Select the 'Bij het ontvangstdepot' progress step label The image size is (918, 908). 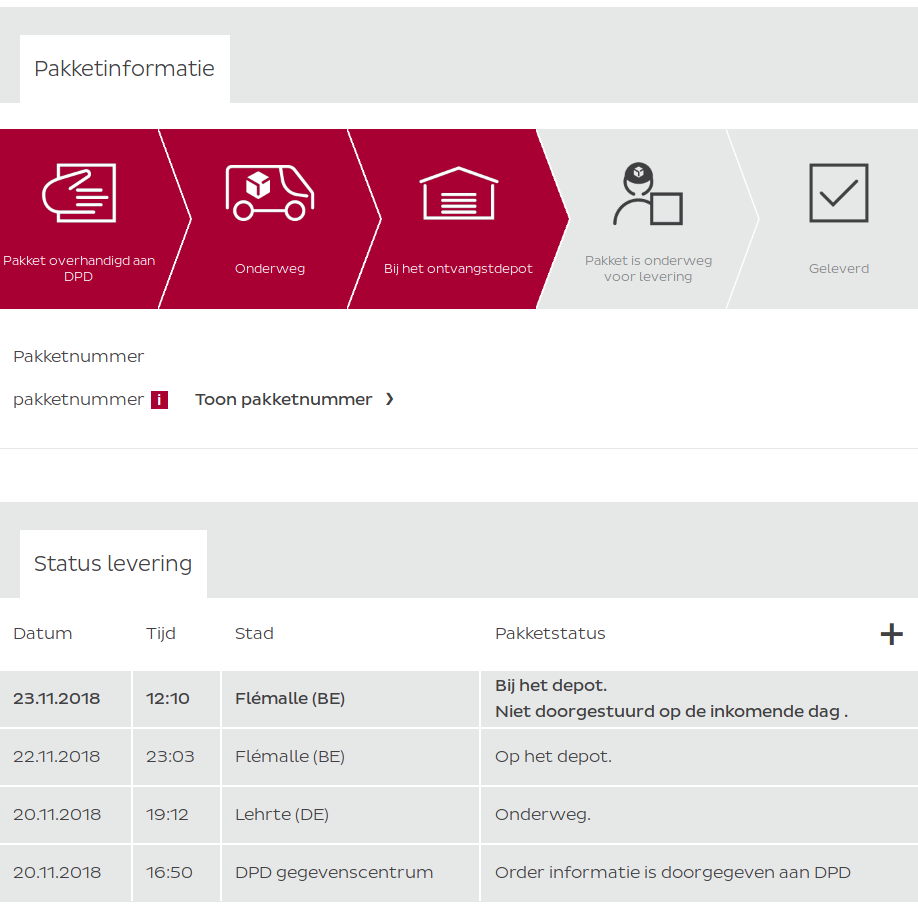pos(458,269)
